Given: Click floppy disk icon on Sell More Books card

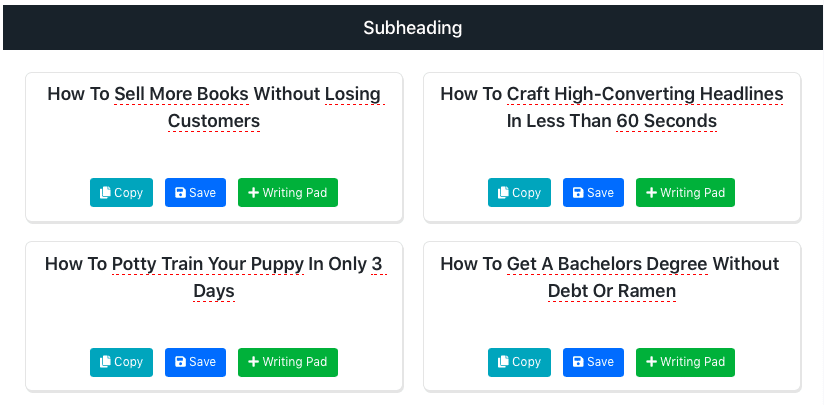Looking at the screenshot, I should 180,193.
